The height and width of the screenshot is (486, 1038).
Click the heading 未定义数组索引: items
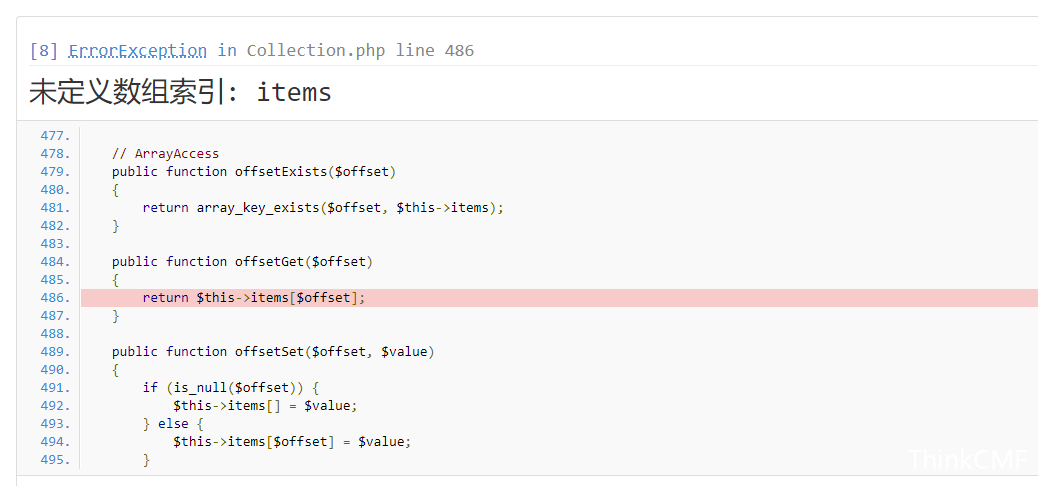tap(180, 92)
